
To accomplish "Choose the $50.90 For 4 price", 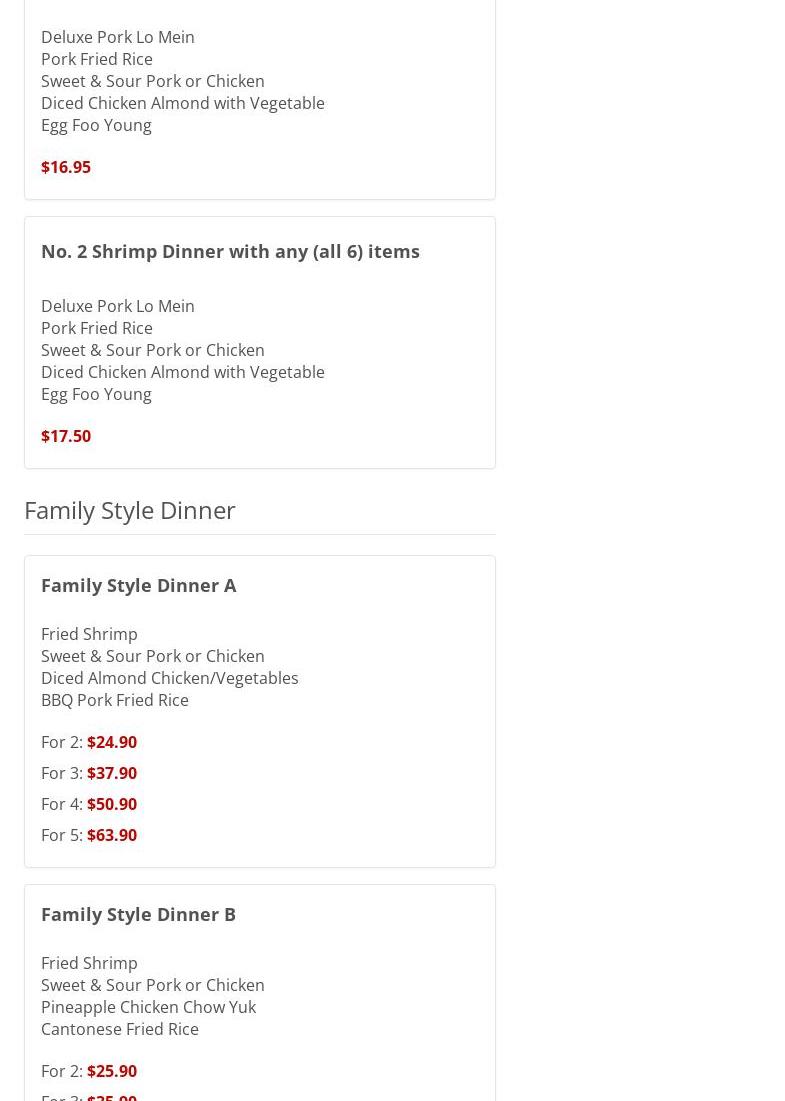I will 112,804.
